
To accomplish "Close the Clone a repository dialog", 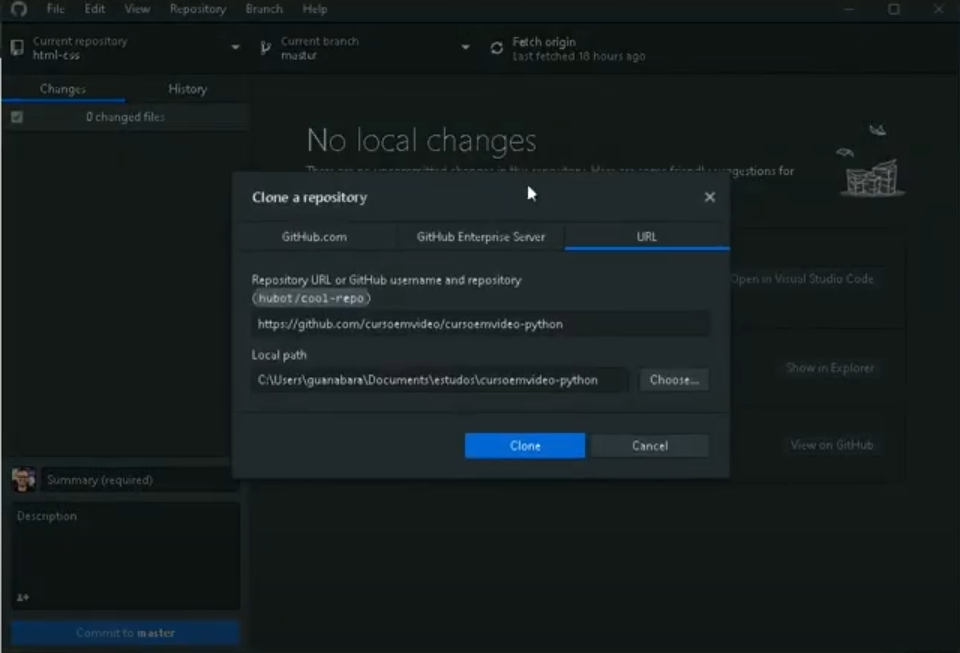I will click(x=710, y=197).
